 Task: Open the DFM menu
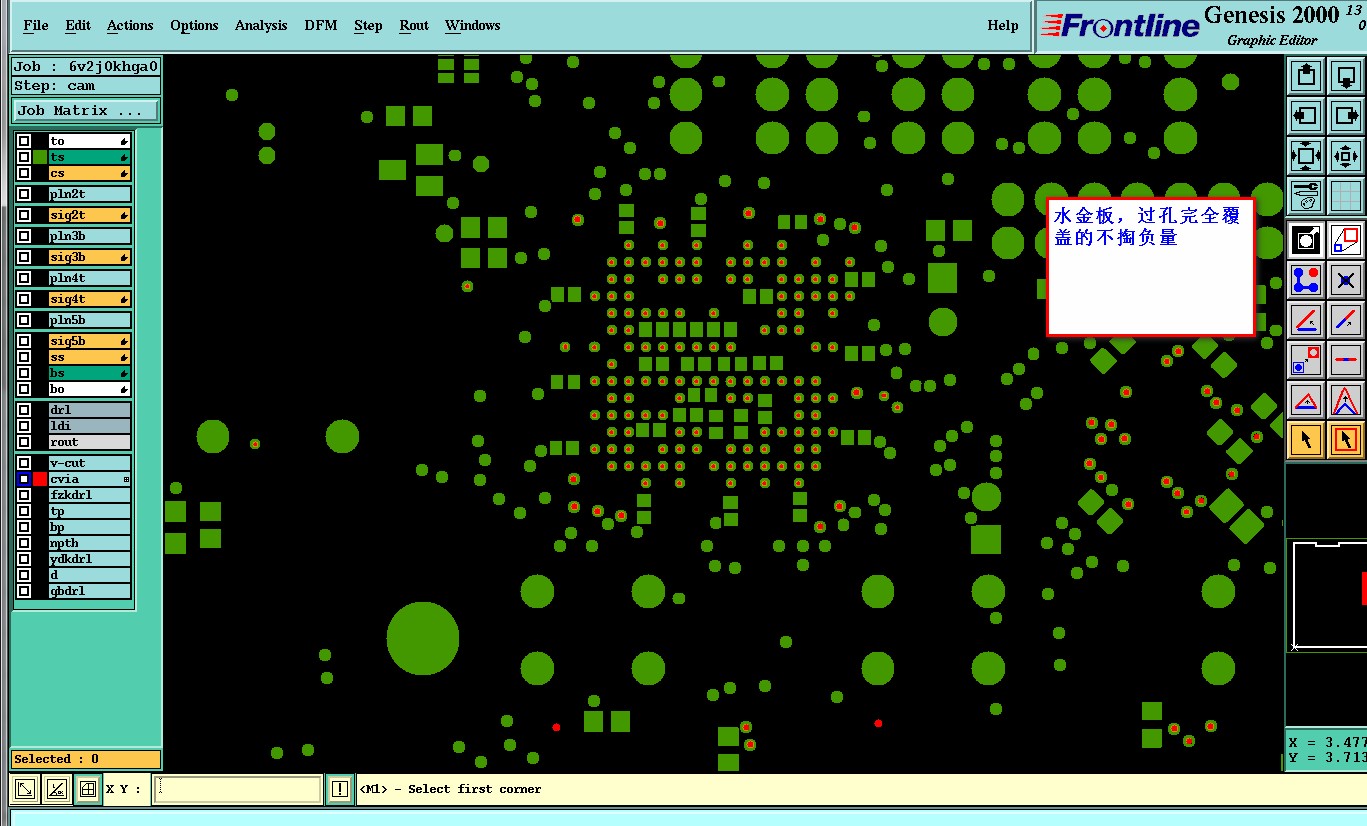point(321,25)
